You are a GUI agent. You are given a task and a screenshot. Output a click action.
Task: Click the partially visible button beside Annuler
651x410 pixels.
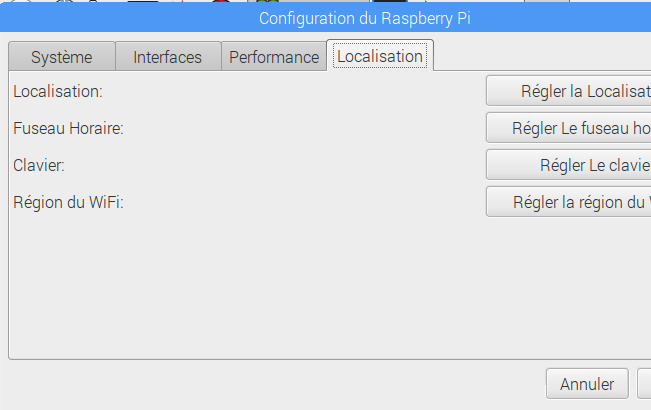point(644,384)
